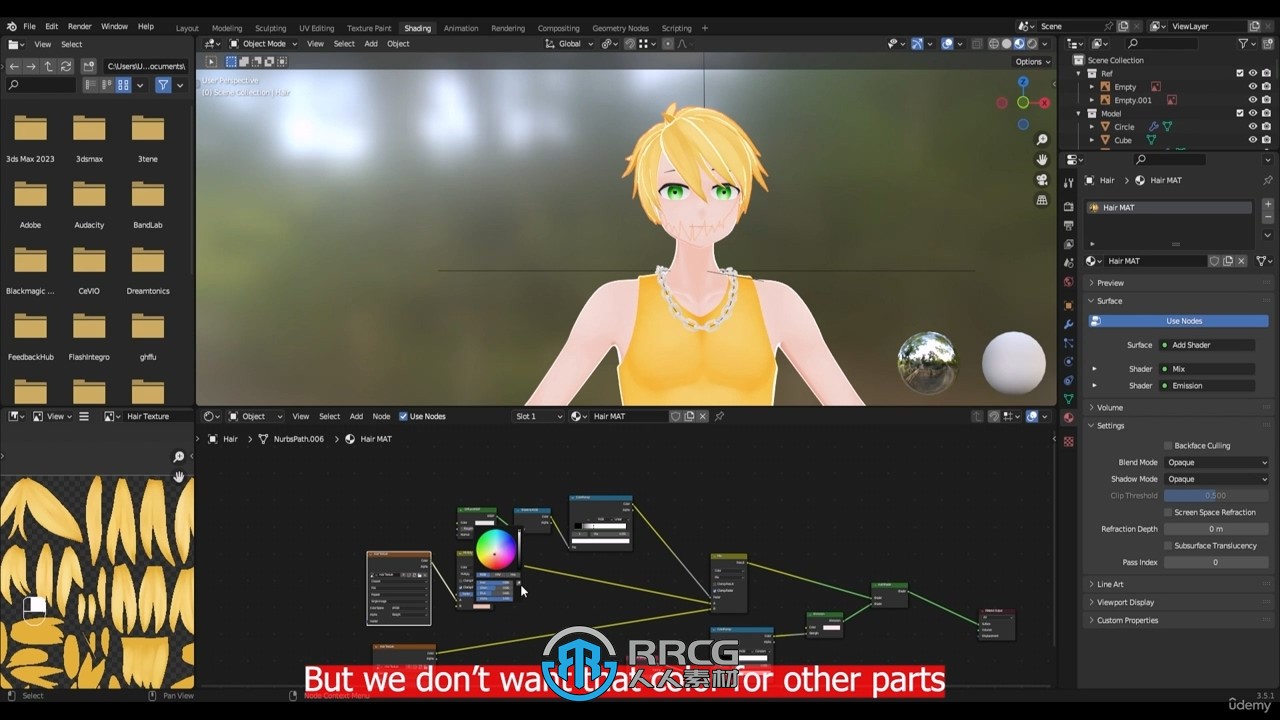Enable wireframe viewport shading
The height and width of the screenshot is (720, 1280).
click(993, 44)
